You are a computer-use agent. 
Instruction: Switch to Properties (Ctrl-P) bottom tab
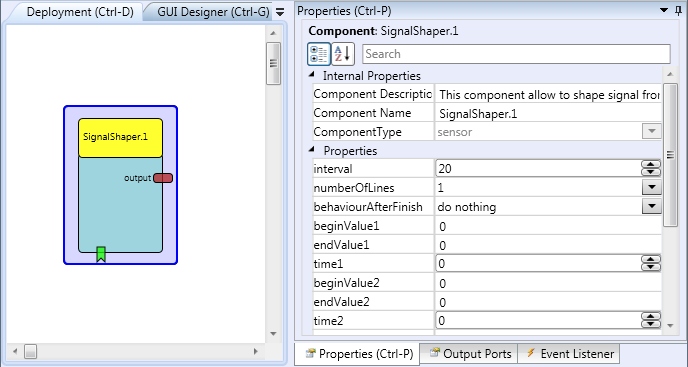click(x=359, y=353)
